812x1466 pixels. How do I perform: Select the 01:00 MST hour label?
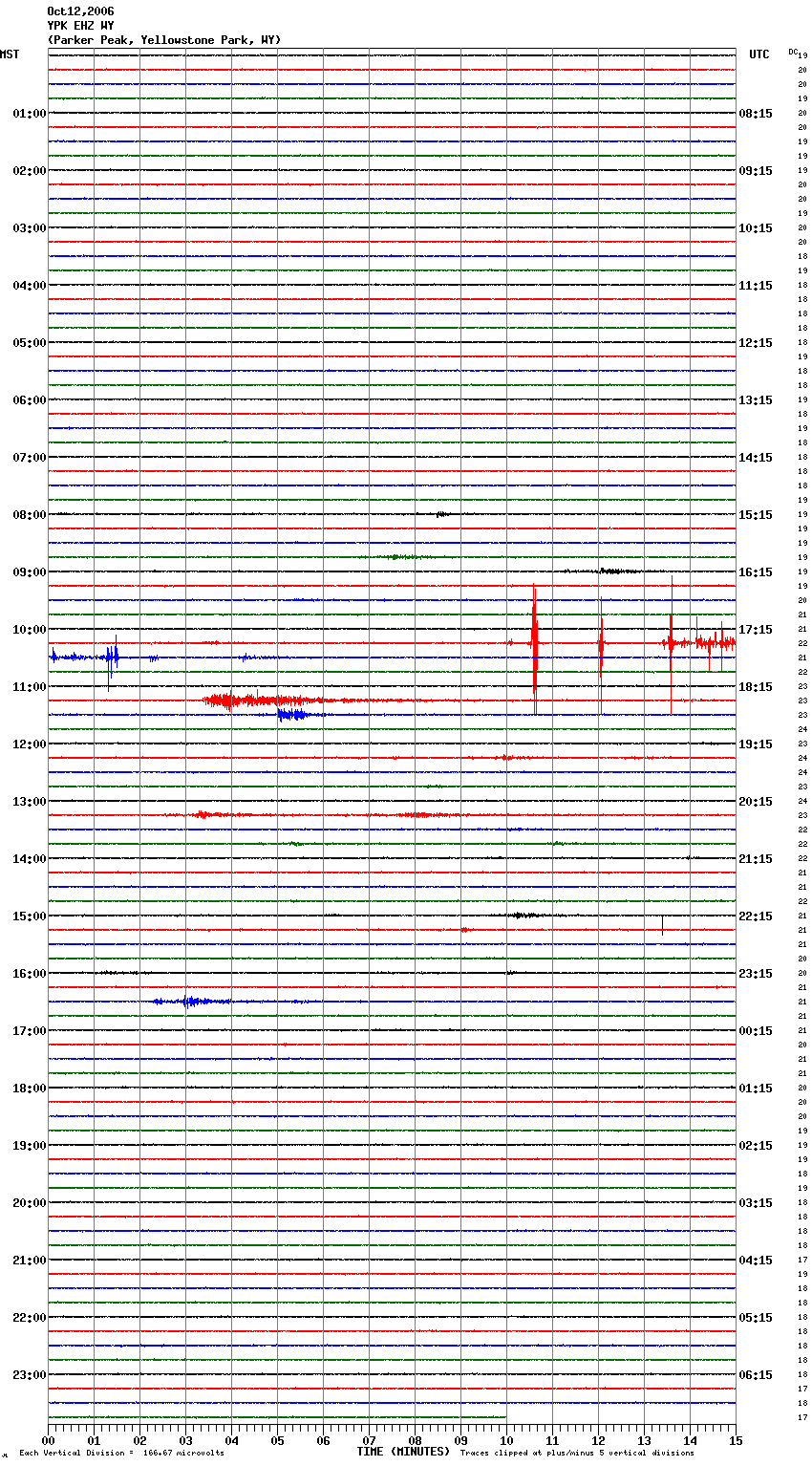tap(29, 114)
